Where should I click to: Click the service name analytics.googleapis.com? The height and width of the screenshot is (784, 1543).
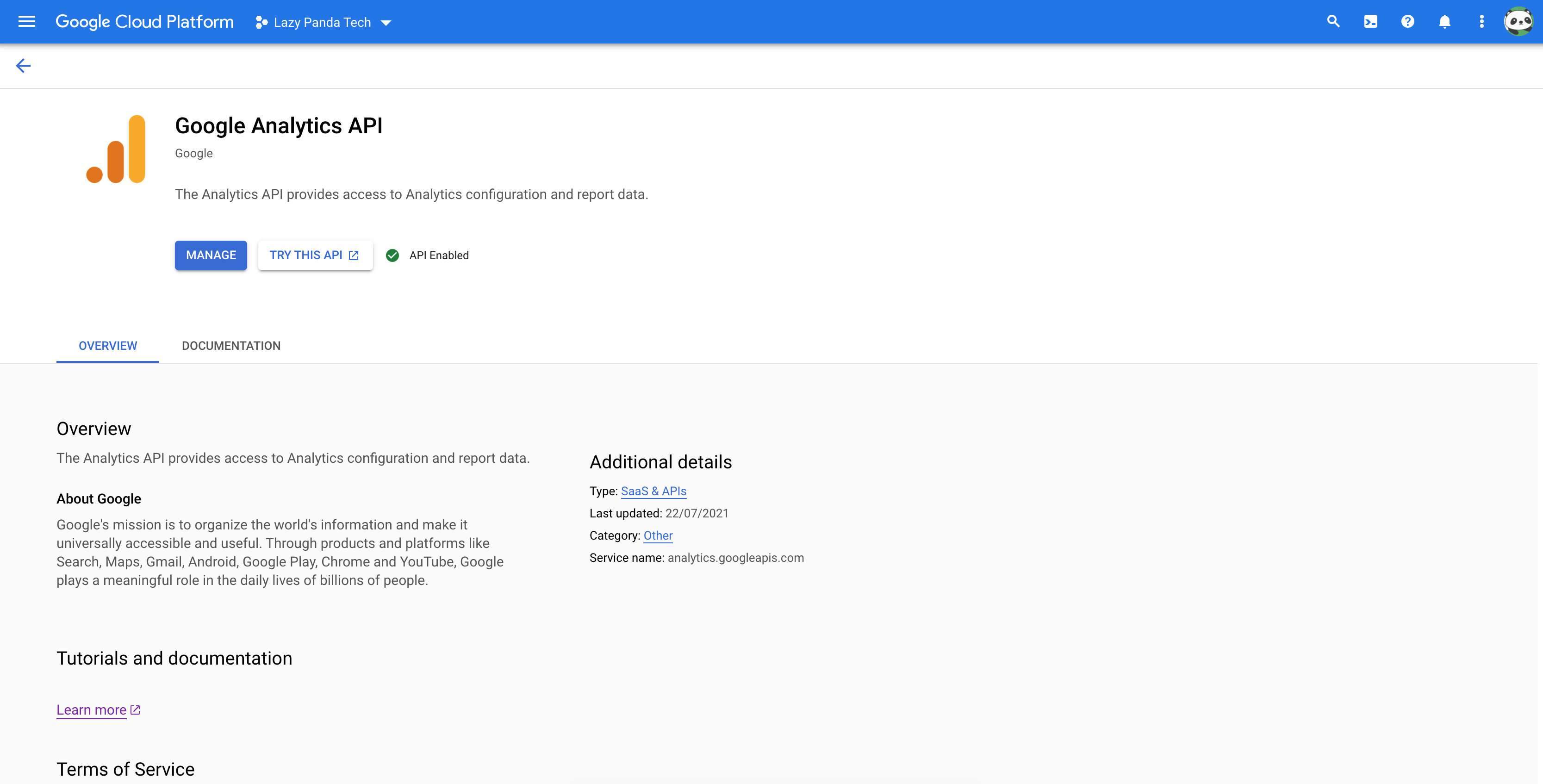click(x=735, y=558)
